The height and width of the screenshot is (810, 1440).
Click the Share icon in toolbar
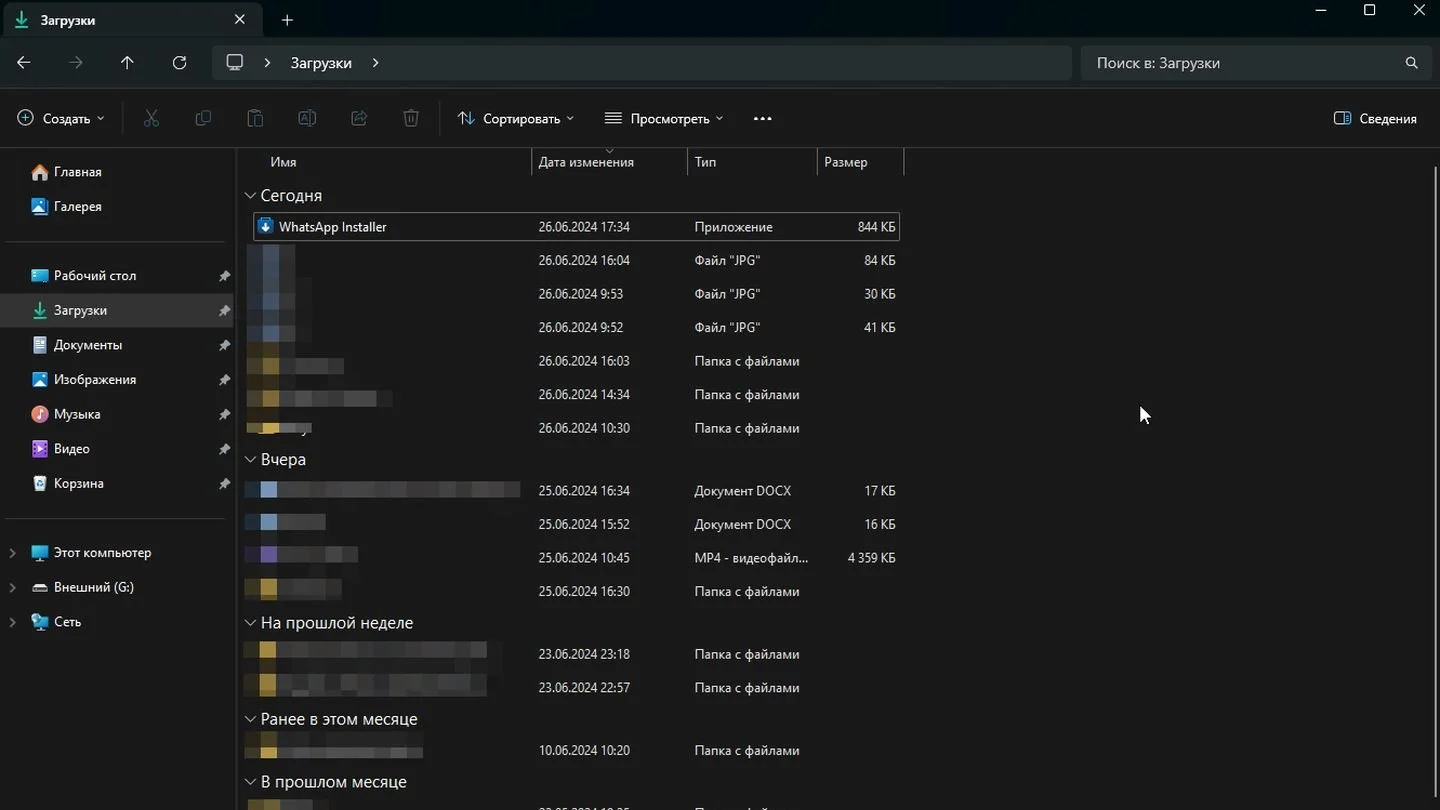359,118
